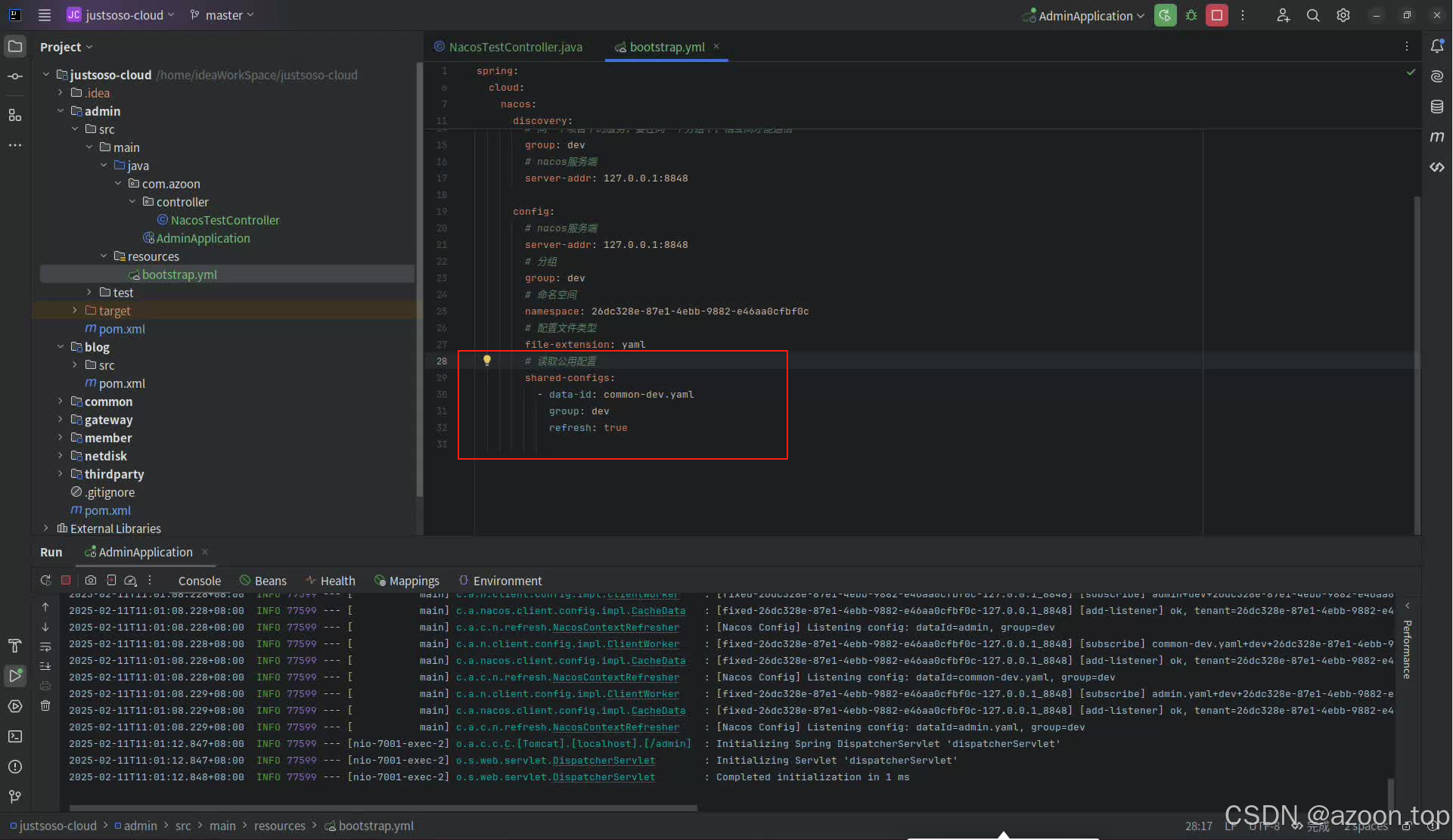Toggle Project tool window folder icon
Image resolution: width=1453 pixels, height=840 pixels.
(15, 46)
